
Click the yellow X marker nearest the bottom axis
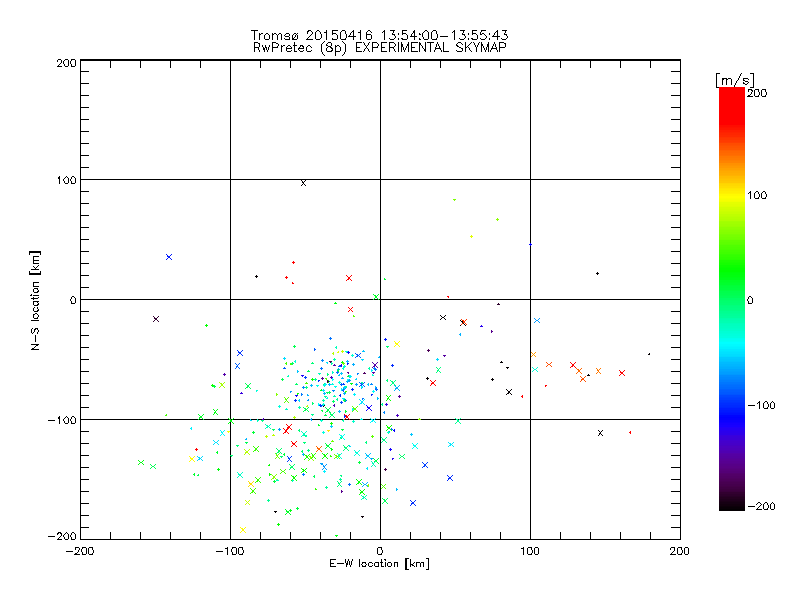coord(243,530)
